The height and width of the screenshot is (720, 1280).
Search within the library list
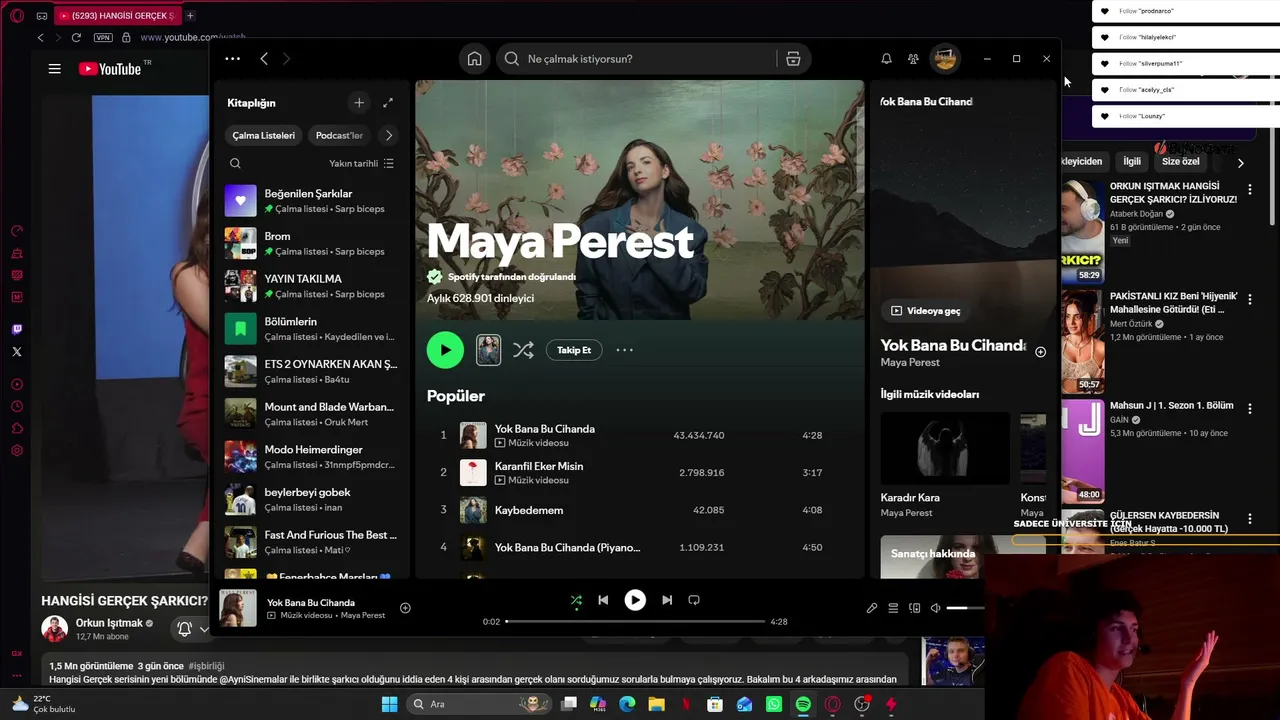(x=235, y=163)
